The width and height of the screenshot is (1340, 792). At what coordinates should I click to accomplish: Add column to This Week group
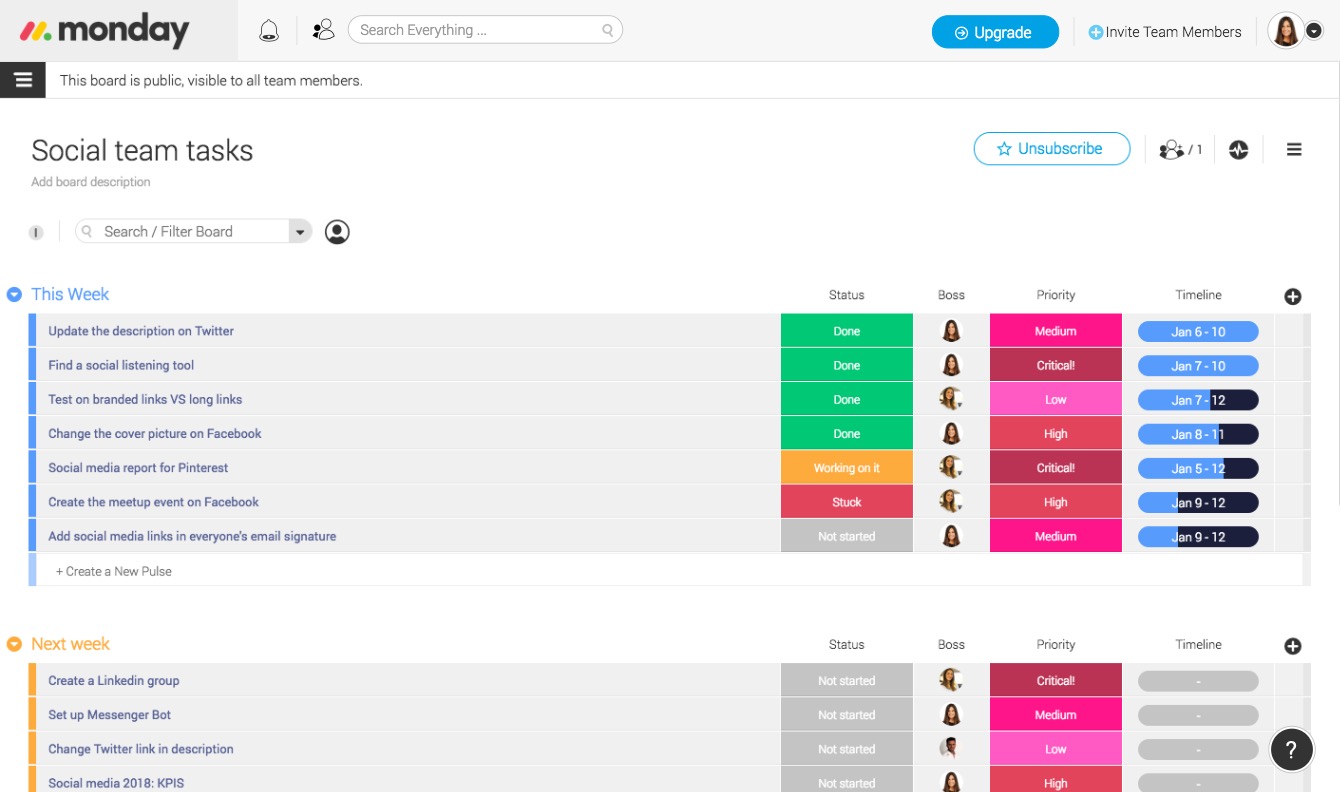(x=1292, y=296)
